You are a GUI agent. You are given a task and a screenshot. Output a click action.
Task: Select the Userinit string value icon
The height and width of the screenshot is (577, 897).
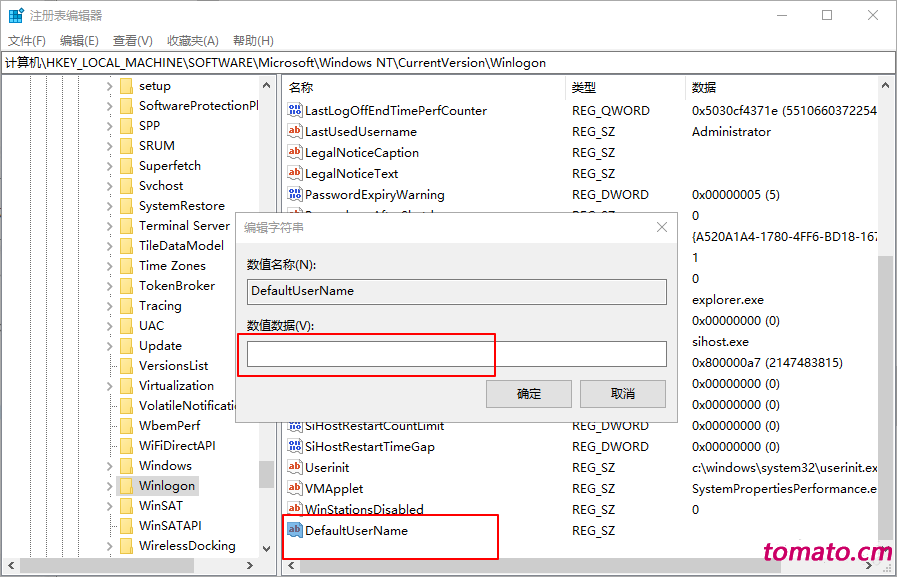point(295,467)
